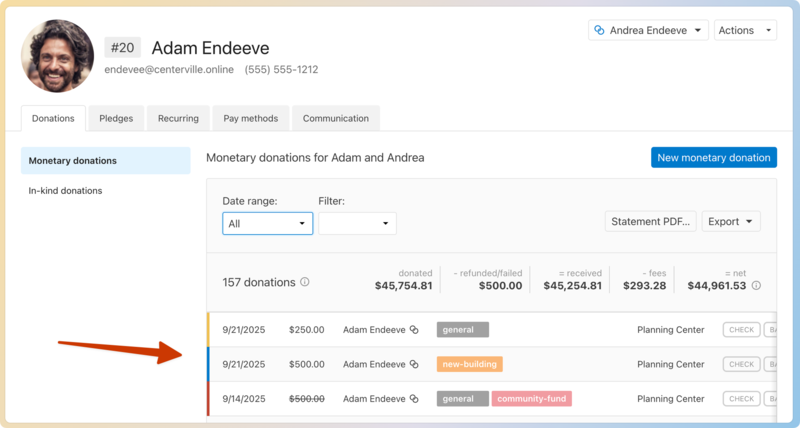800x428 pixels.
Task: Click the Statement PDF button
Action: (x=650, y=222)
